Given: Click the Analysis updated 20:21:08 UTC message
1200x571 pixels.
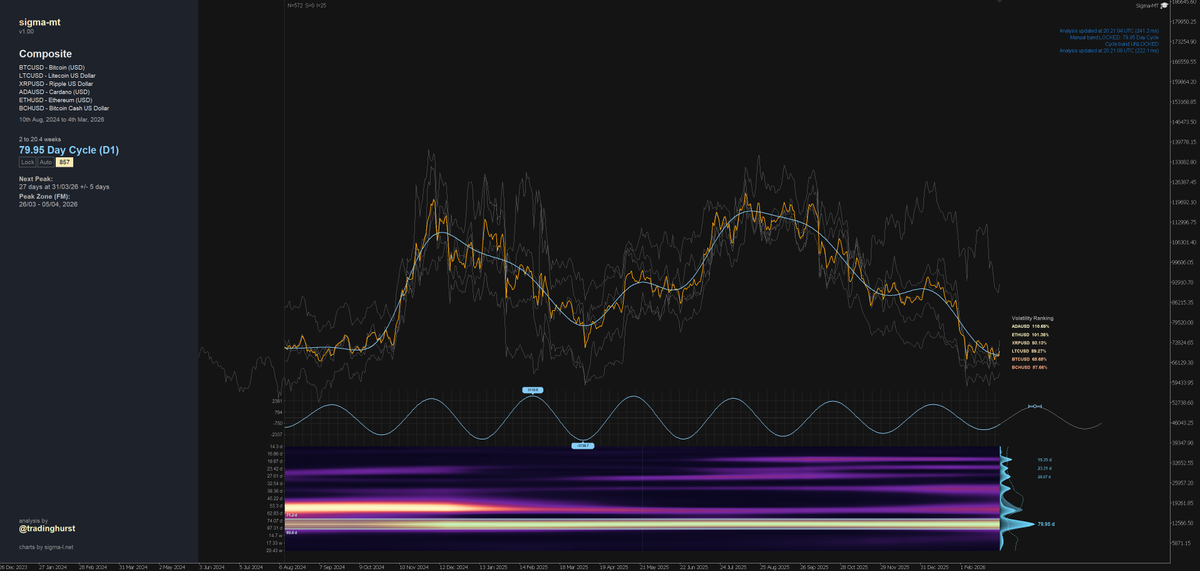Looking at the screenshot, I should pyautogui.click(x=1109, y=49).
